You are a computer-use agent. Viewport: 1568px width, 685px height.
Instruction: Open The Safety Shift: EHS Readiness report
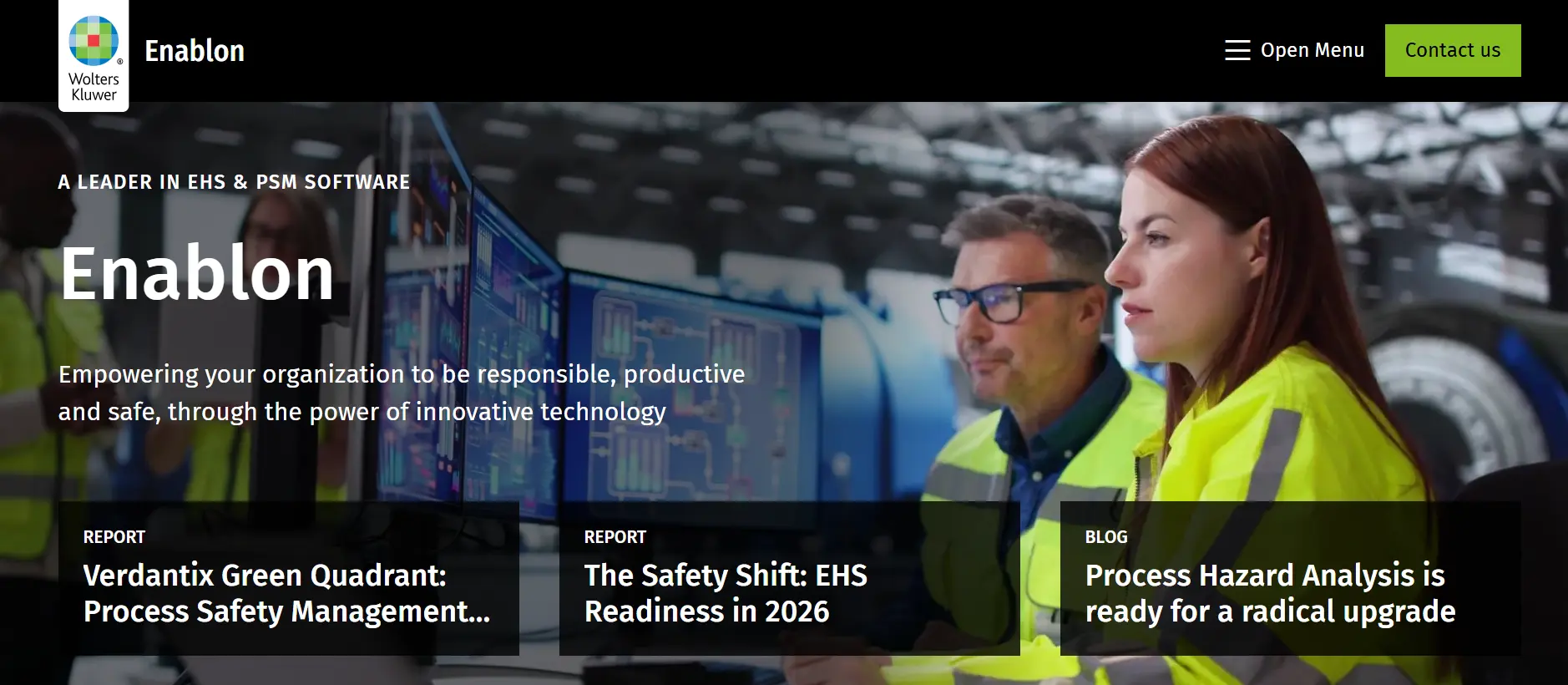(790, 578)
